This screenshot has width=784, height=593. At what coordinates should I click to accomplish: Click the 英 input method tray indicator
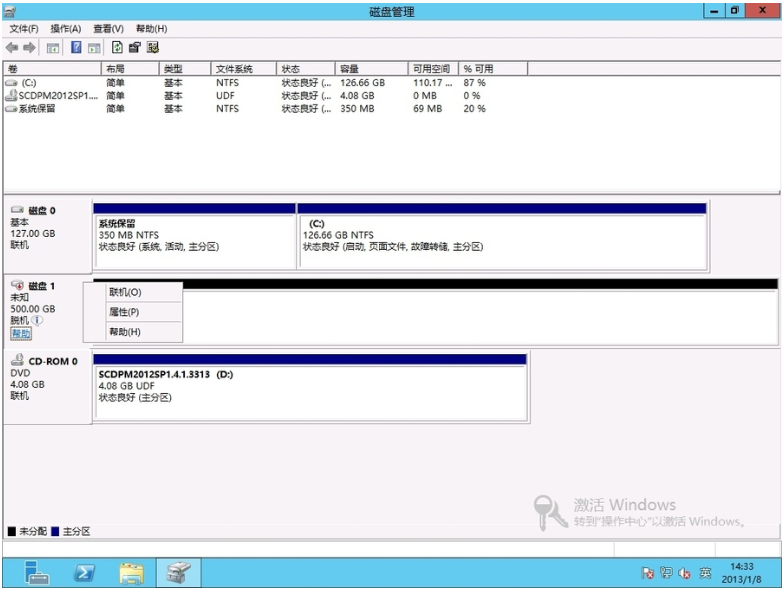pos(705,573)
